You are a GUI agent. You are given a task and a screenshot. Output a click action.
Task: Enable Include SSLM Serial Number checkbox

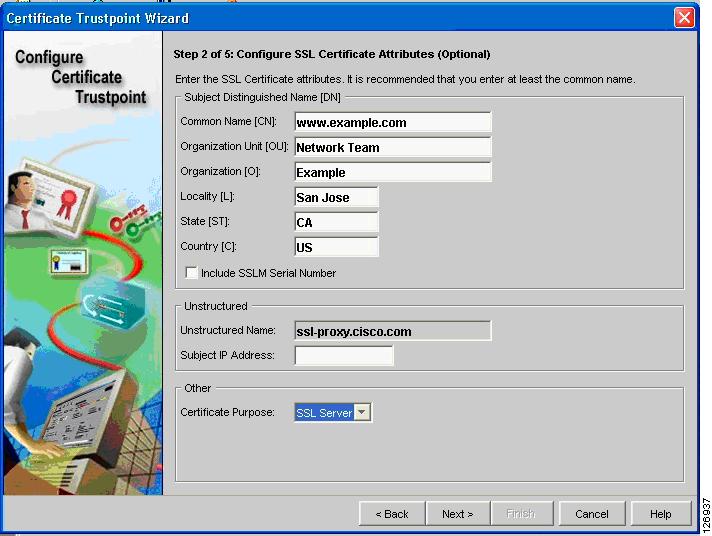click(x=192, y=273)
